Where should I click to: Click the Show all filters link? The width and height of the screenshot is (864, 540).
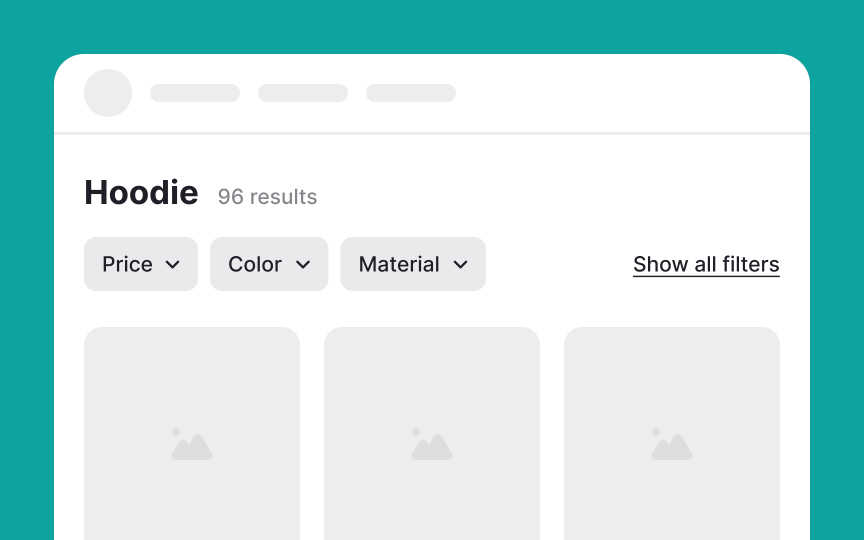(x=706, y=264)
